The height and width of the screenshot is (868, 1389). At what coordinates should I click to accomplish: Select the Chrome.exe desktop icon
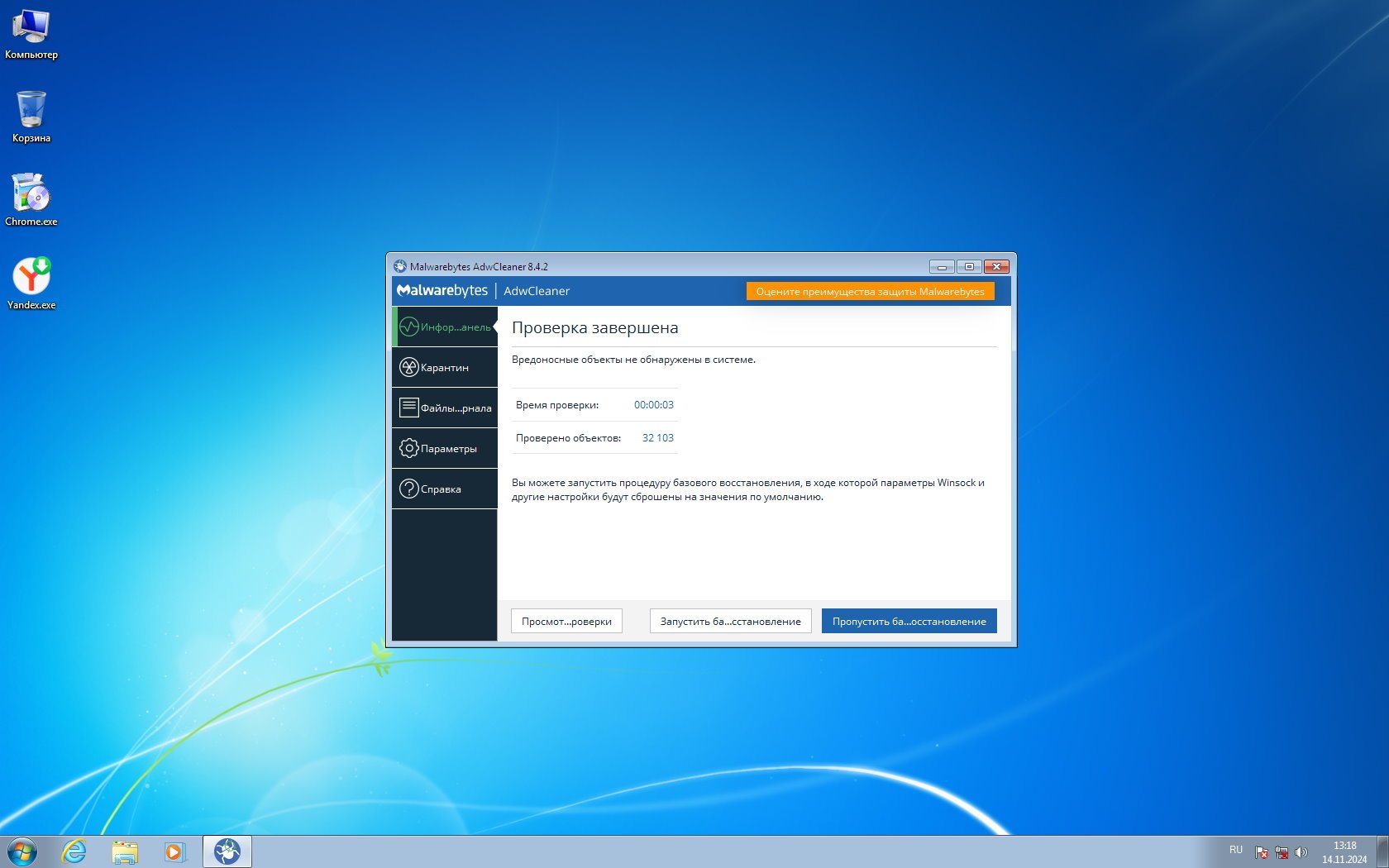click(31, 198)
